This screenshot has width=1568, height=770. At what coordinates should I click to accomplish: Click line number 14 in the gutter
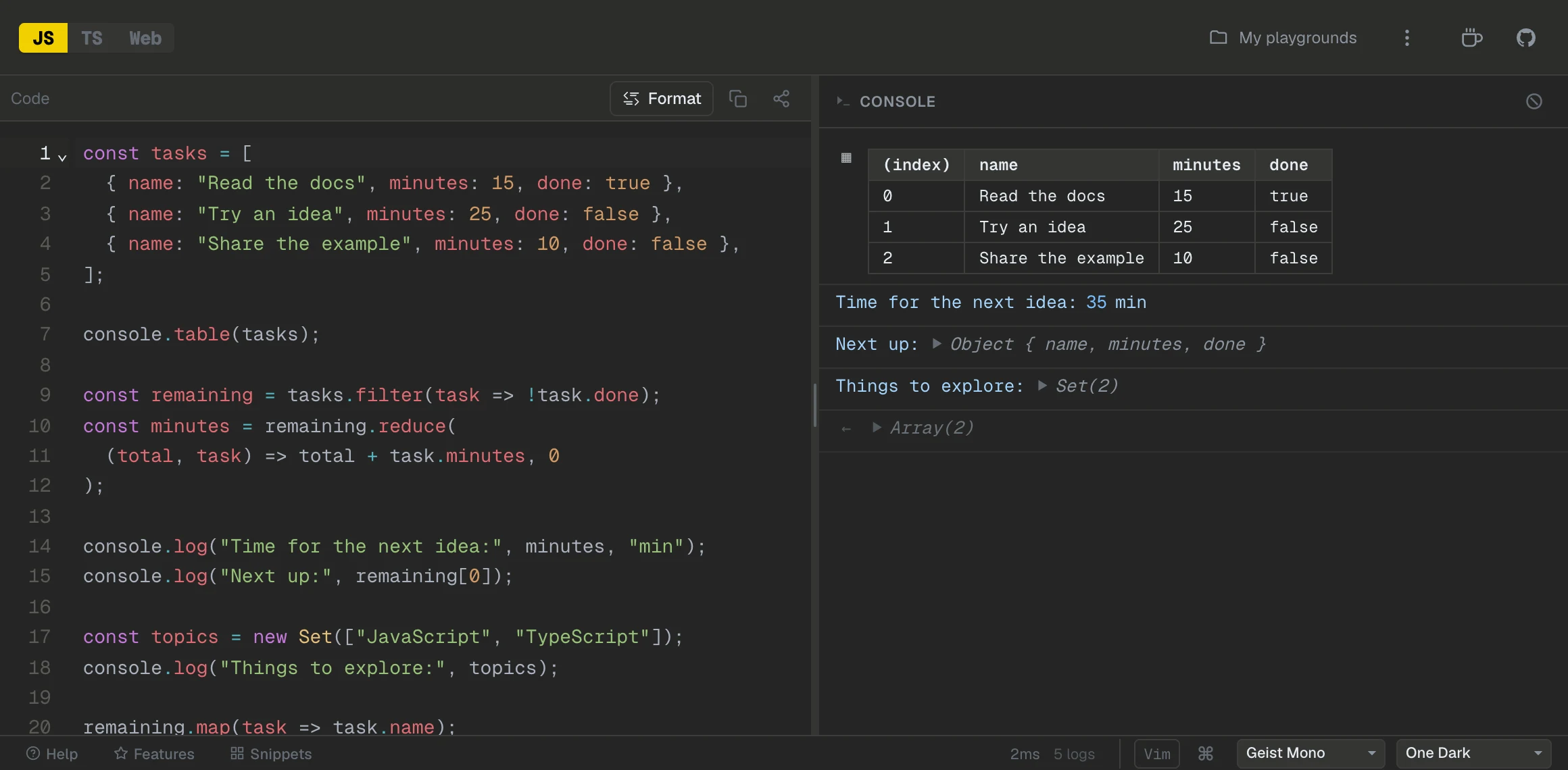click(x=39, y=546)
